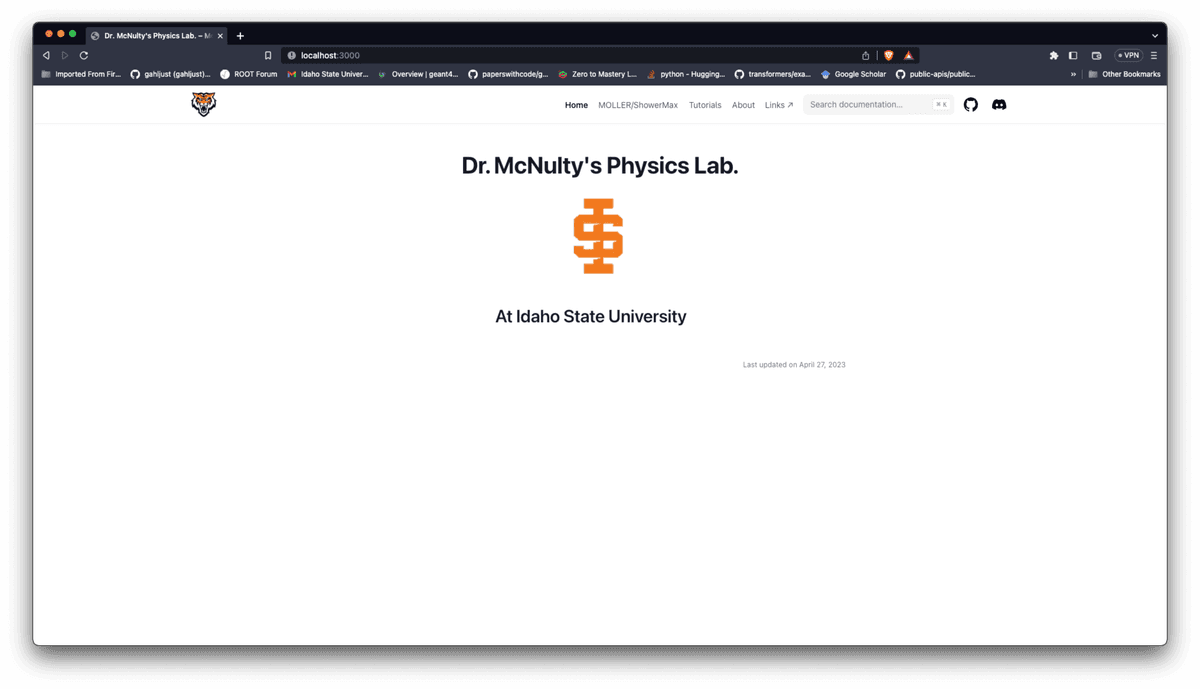Image resolution: width=1200 pixels, height=689 pixels.
Task: Open the Tutorials nav item
Action: click(x=705, y=105)
